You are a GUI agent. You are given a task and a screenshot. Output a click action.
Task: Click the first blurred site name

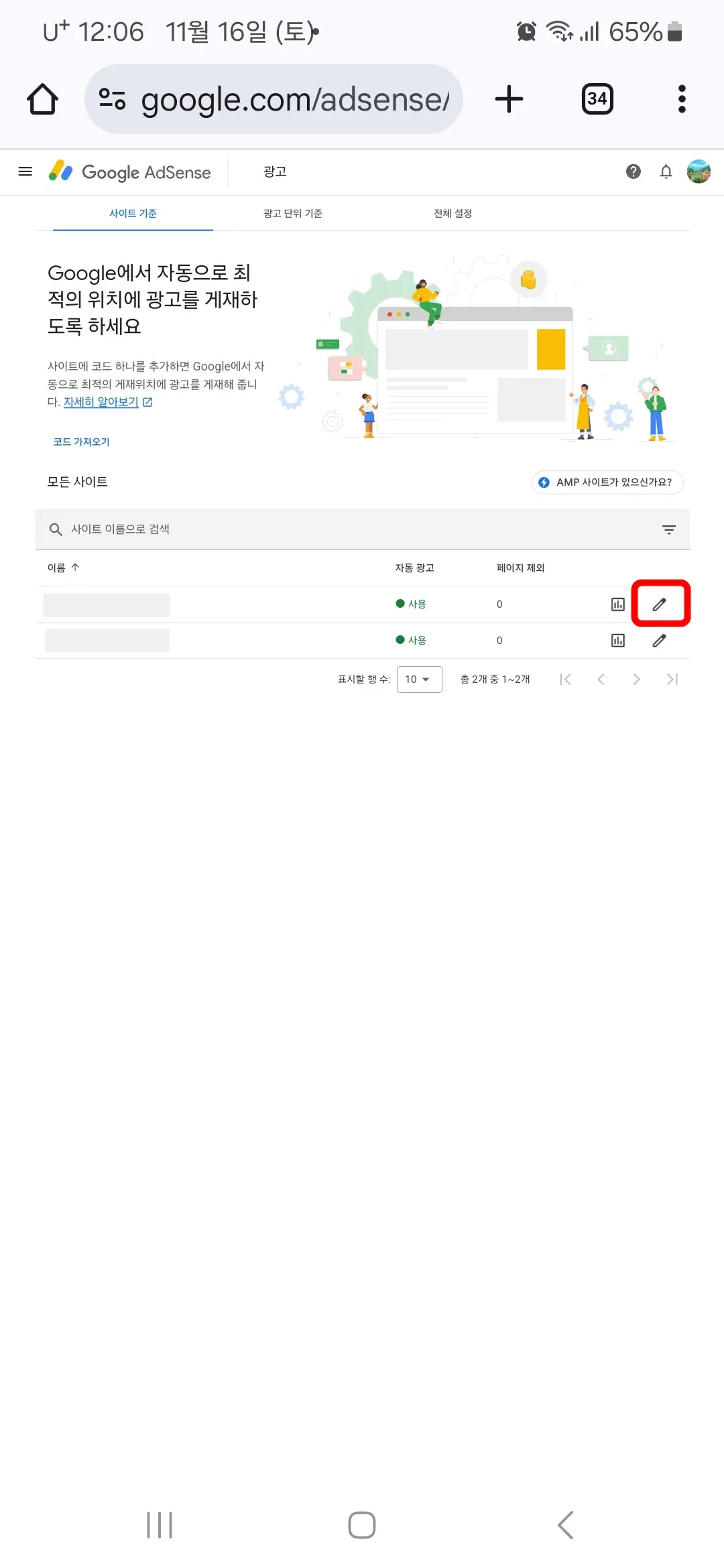point(107,604)
